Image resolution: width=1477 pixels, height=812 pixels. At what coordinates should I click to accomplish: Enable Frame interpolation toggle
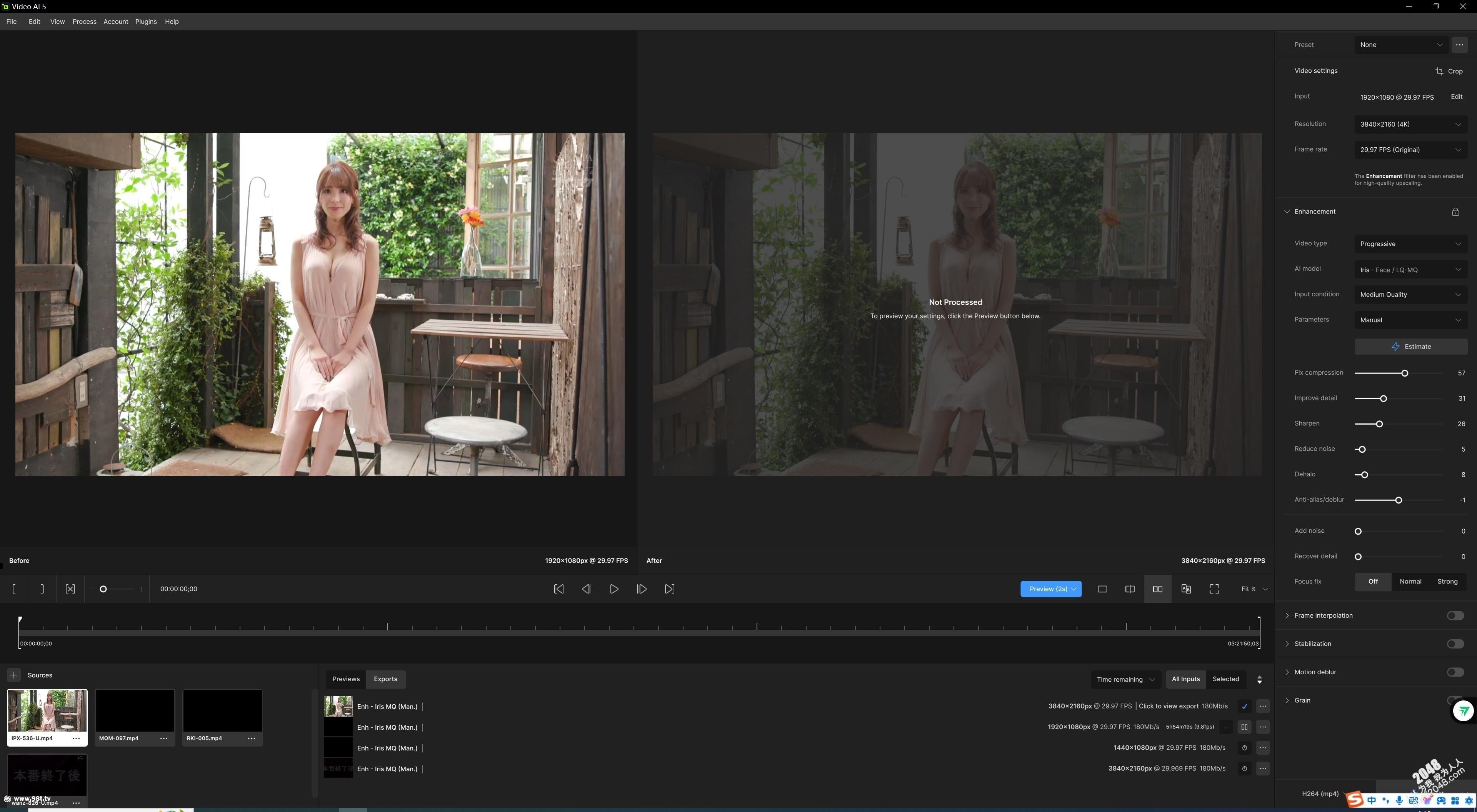point(1455,615)
